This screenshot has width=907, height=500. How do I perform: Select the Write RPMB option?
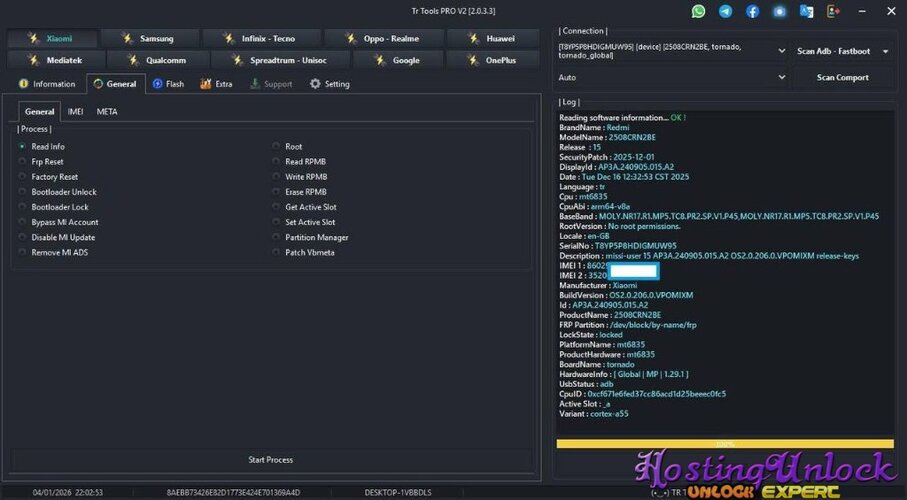click(x=300, y=177)
